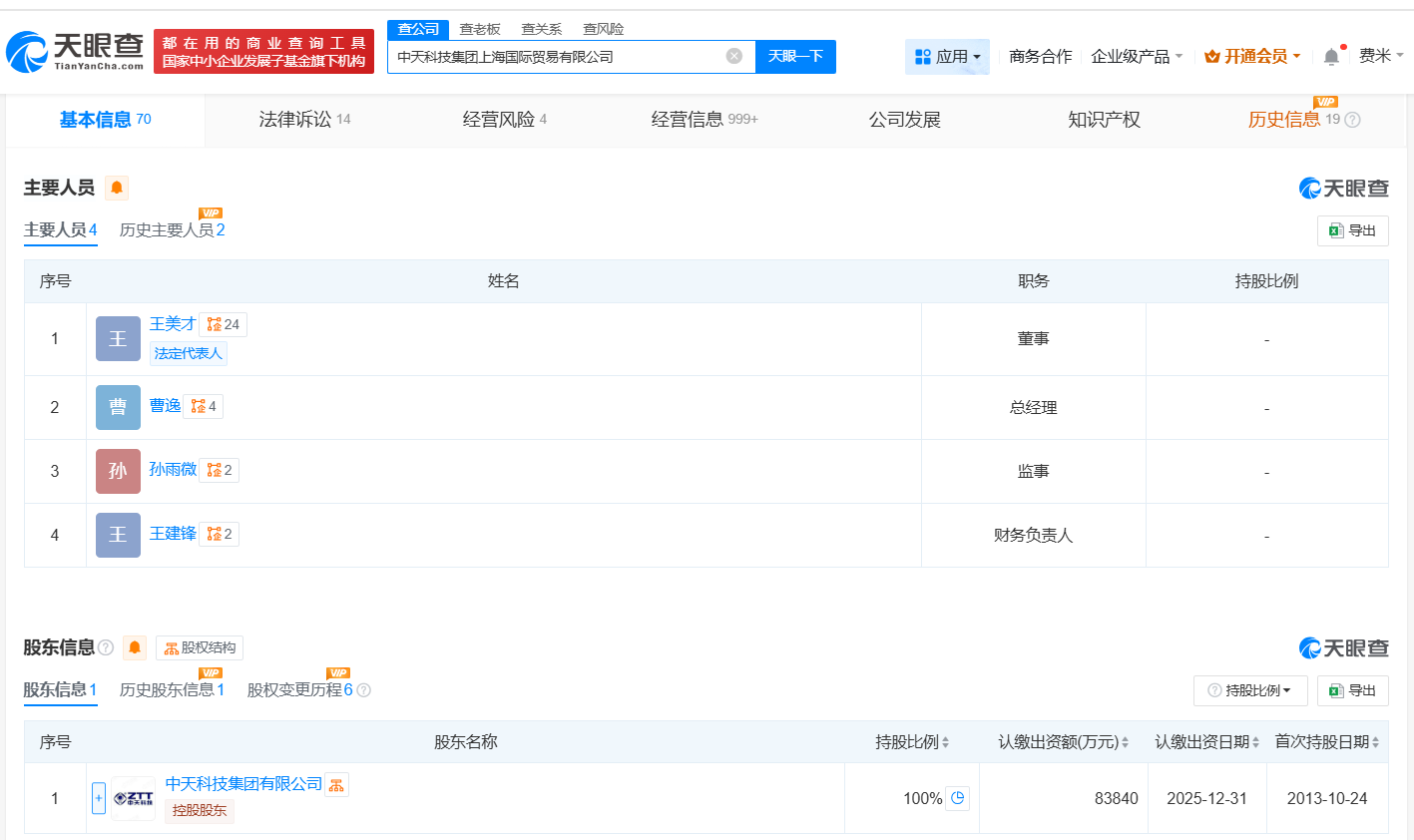Open the pie chart icon beside 100% shareholding
The height and width of the screenshot is (840, 1414).
point(957,798)
